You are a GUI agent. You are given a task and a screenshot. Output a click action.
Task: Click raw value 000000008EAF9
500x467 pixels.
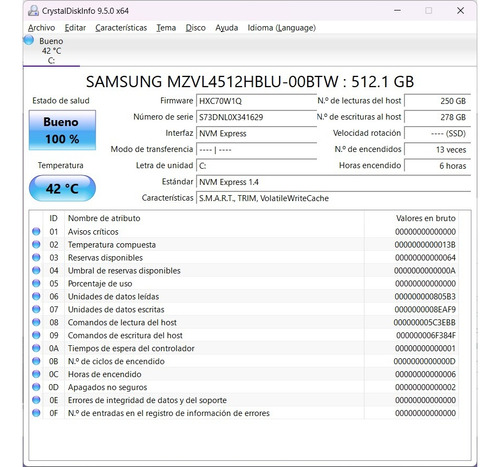(425, 310)
